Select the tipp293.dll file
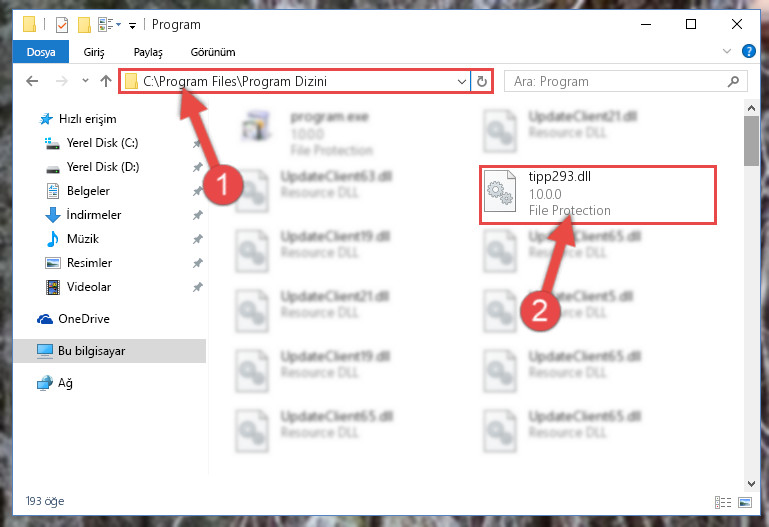Viewport: 769px width, 527px height. click(x=597, y=195)
